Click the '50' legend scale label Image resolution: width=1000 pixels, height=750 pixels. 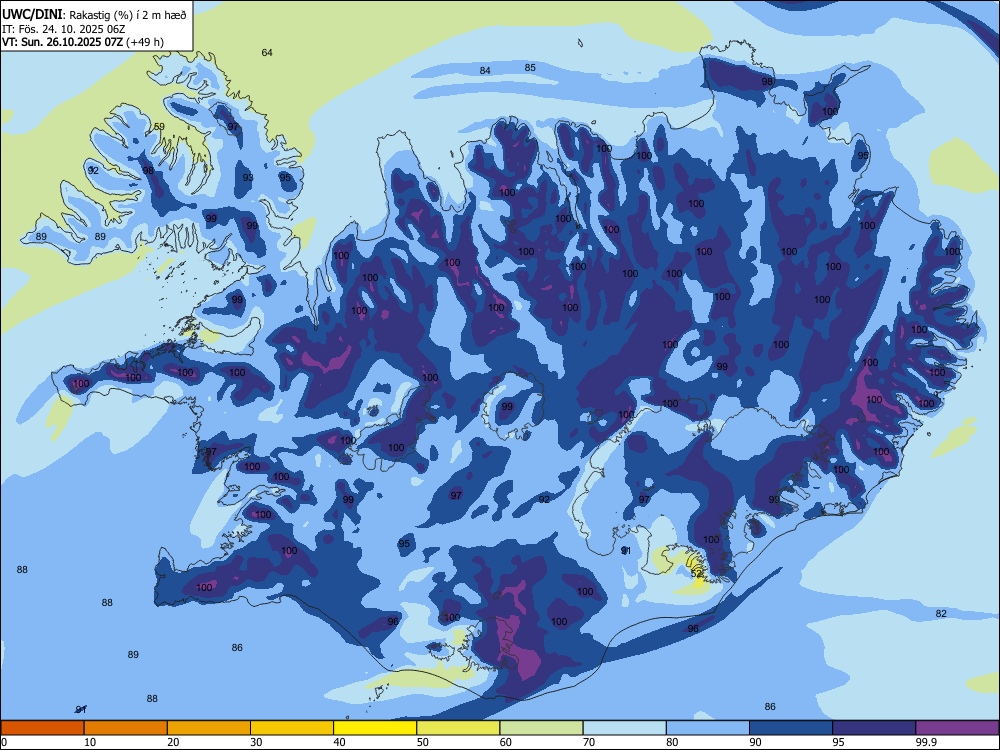pos(422,742)
